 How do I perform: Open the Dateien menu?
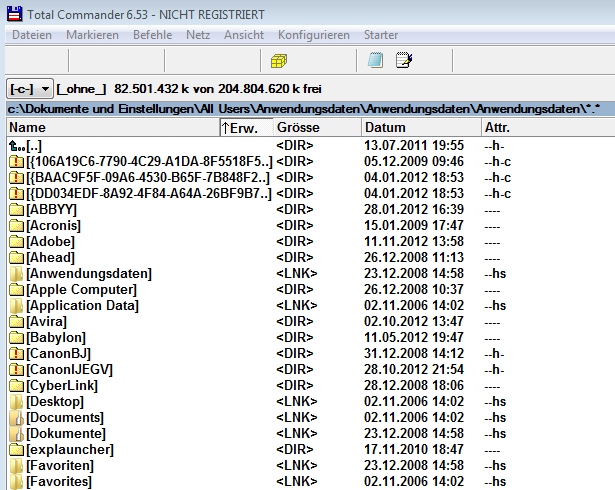(x=32, y=35)
